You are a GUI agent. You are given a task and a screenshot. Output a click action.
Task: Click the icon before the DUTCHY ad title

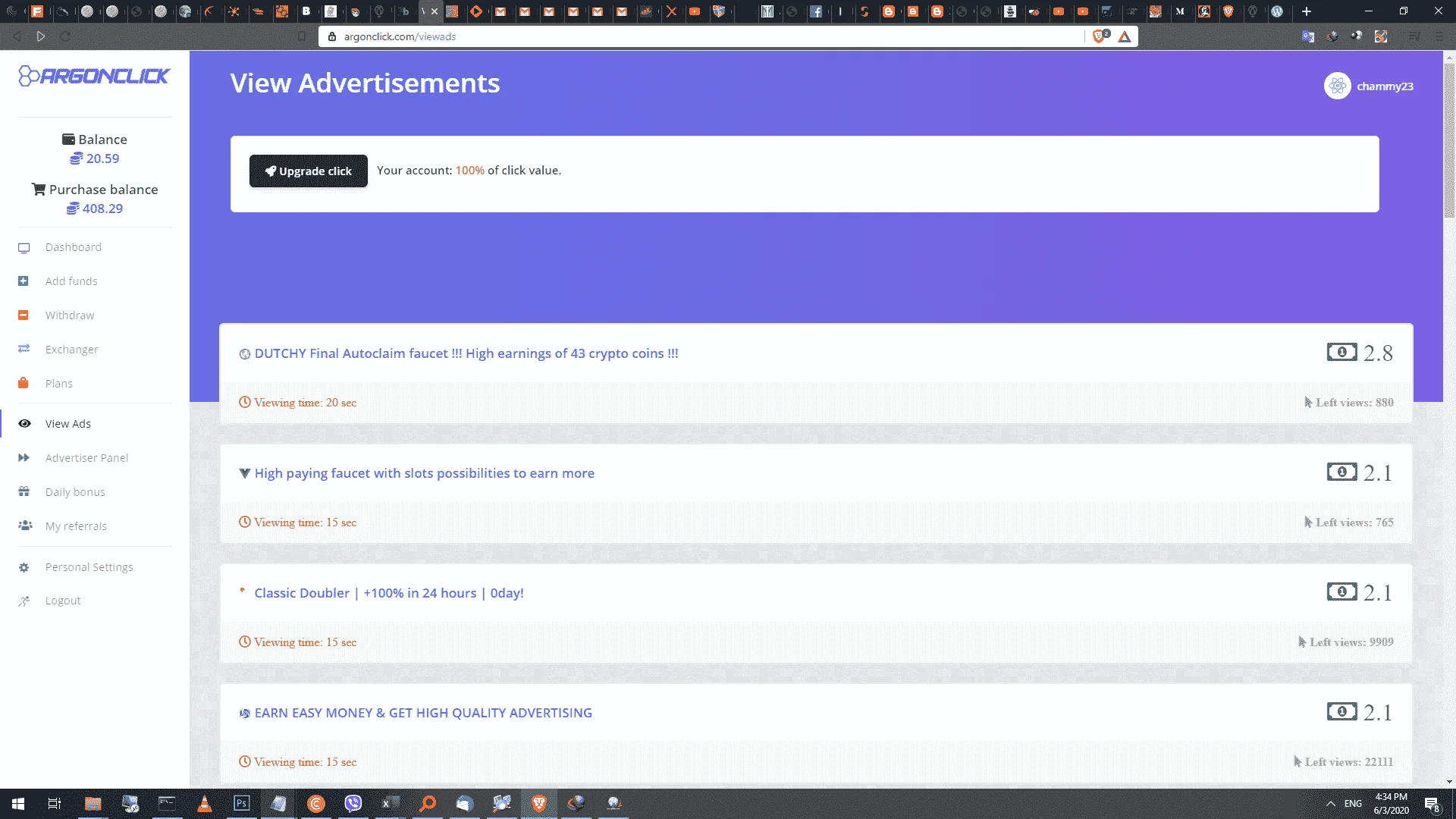click(x=244, y=354)
